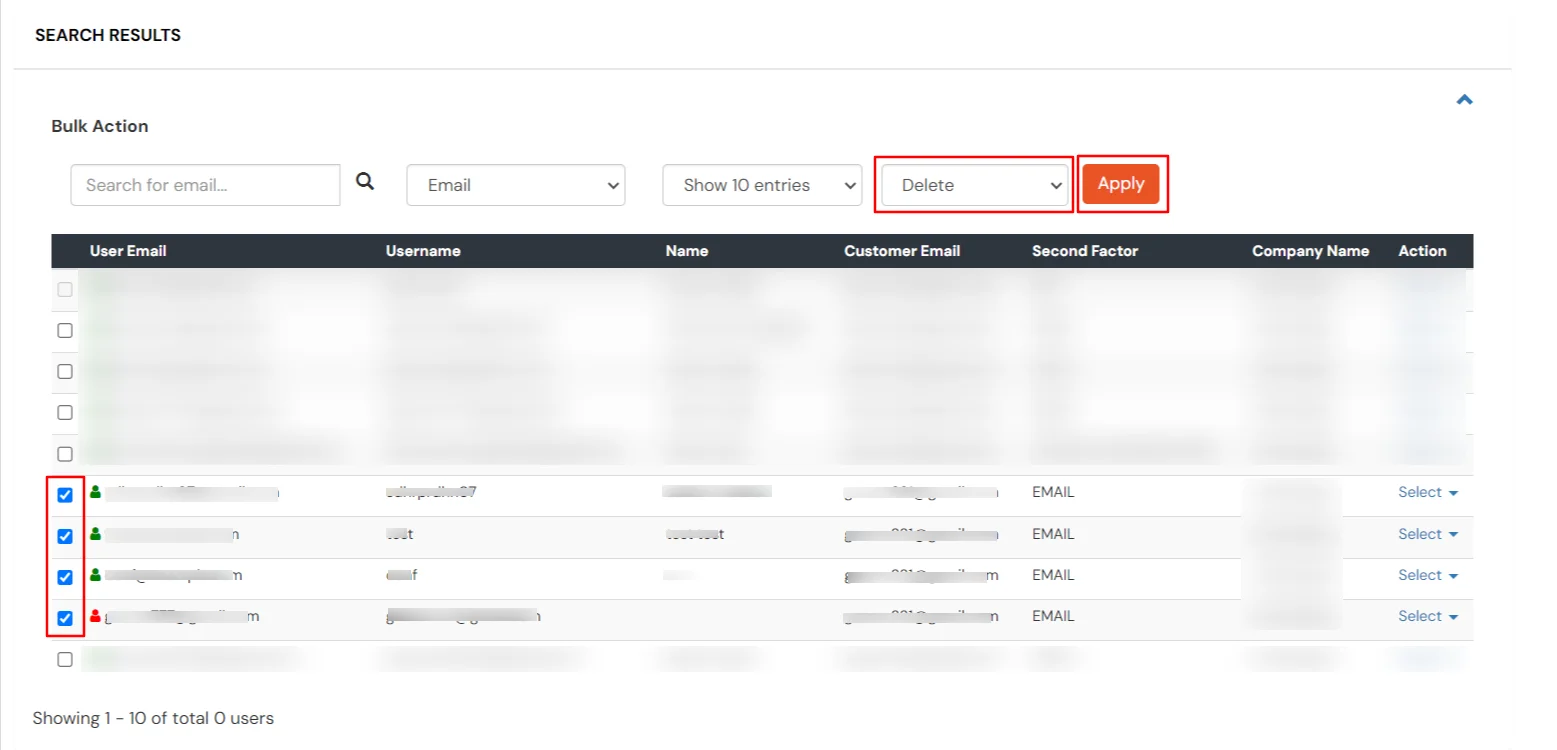1557x750 pixels.
Task: Open the Show 10 entries dropdown
Action: (x=761, y=184)
